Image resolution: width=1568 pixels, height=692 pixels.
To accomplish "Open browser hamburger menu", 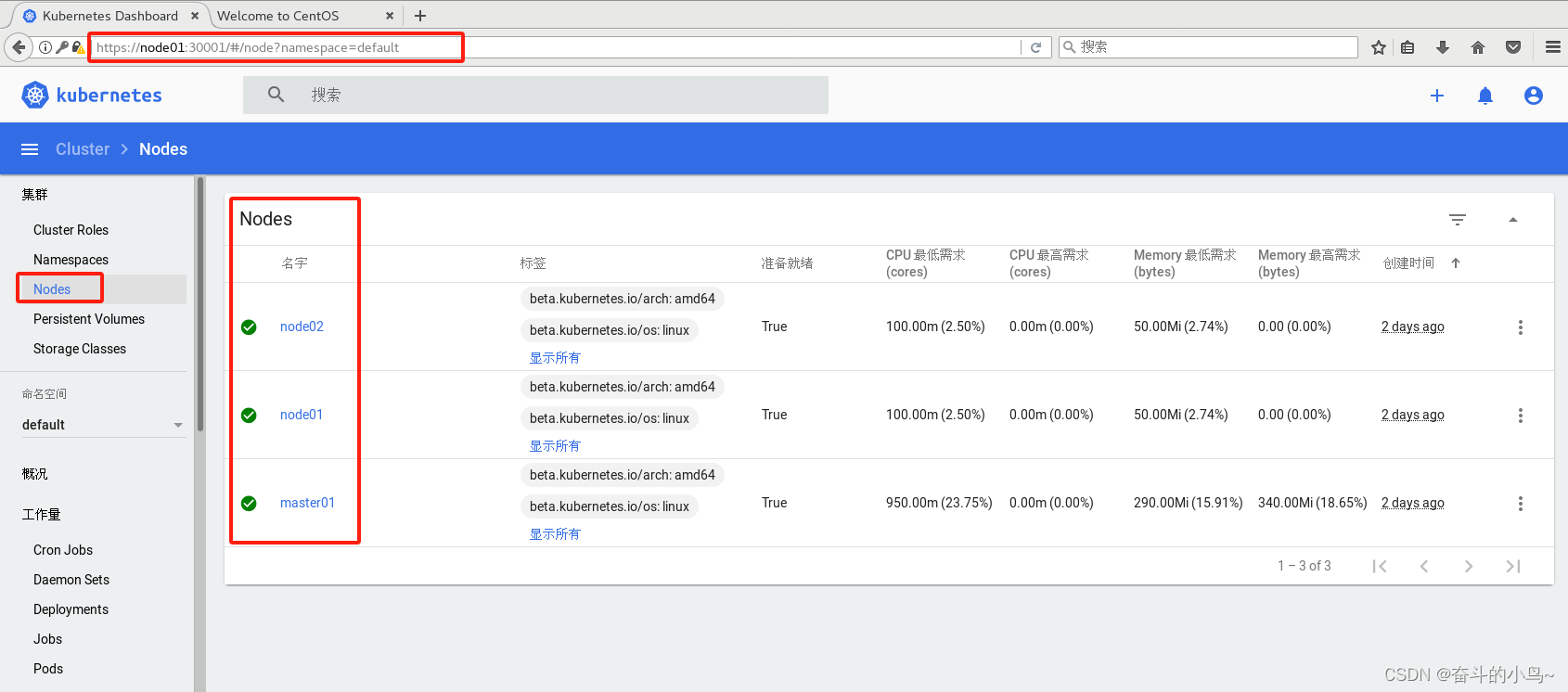I will [1553, 47].
